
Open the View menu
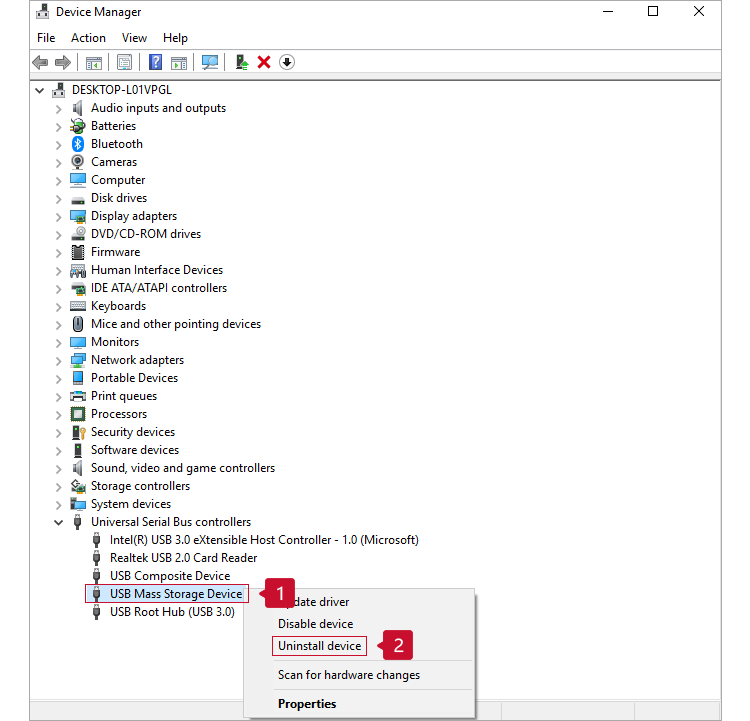point(134,38)
